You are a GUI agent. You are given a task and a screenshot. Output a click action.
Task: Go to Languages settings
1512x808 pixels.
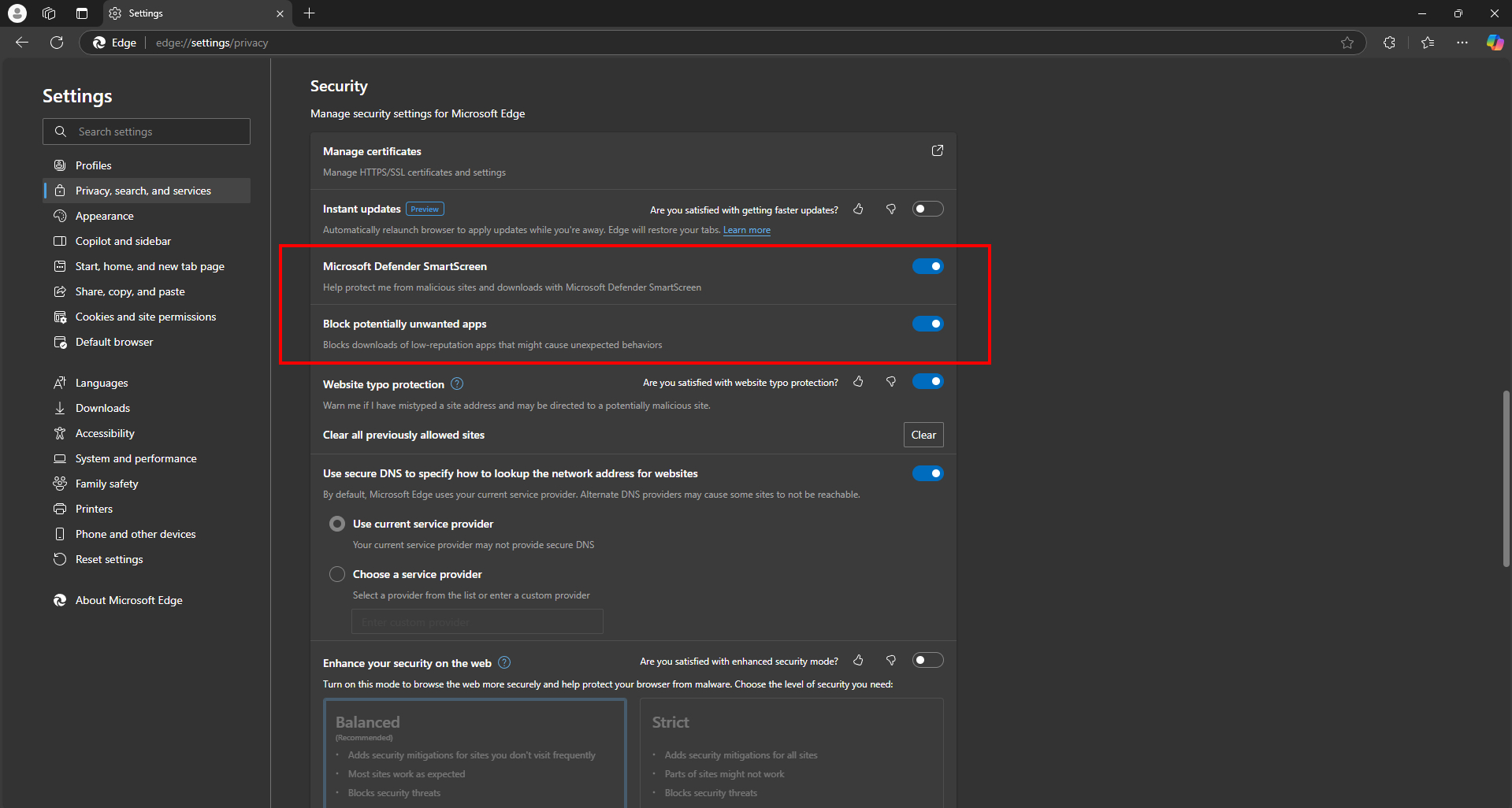pos(147,383)
